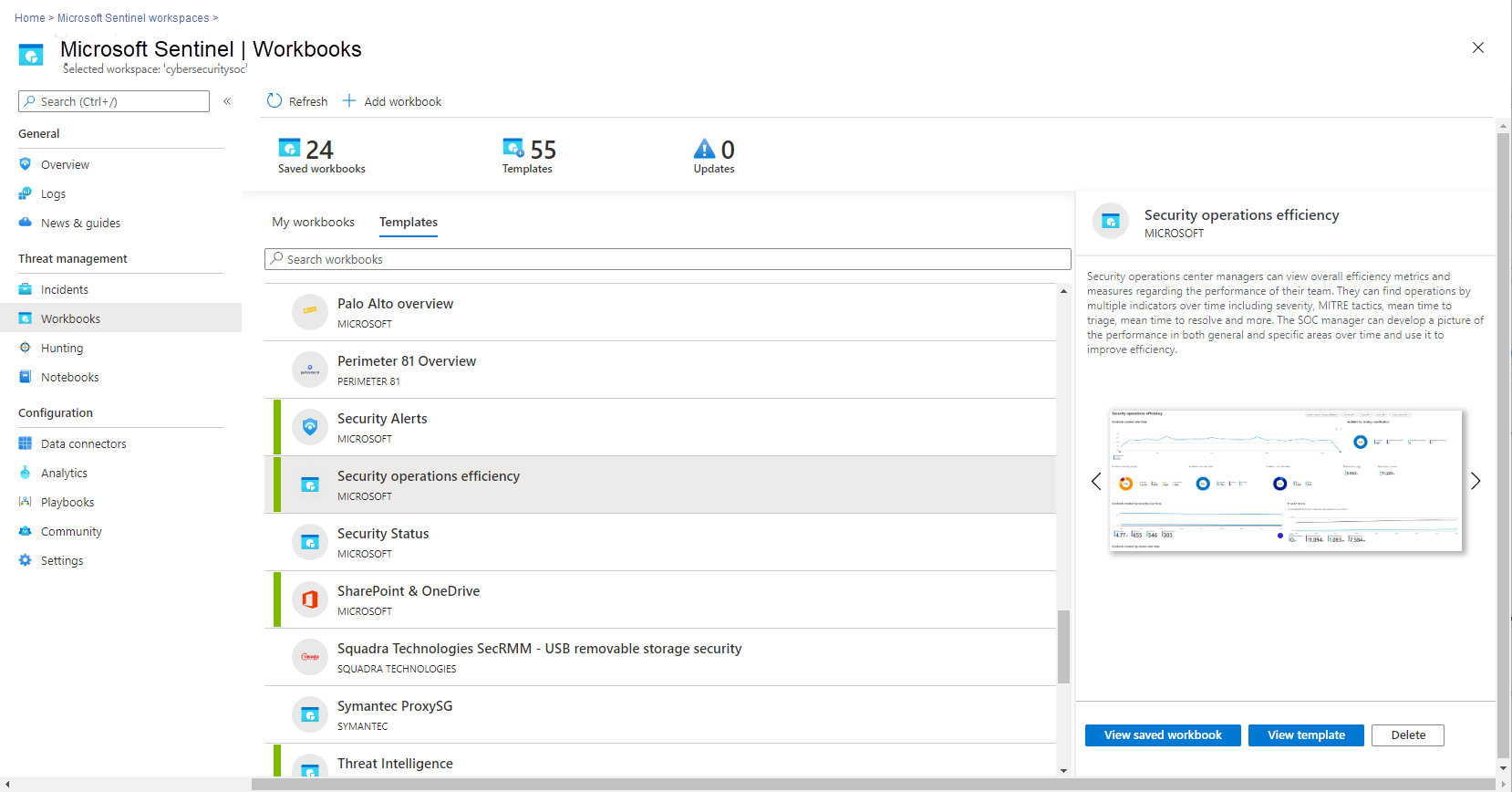1512x792 pixels.
Task: Switch to the My workbooks tab
Action: (313, 222)
